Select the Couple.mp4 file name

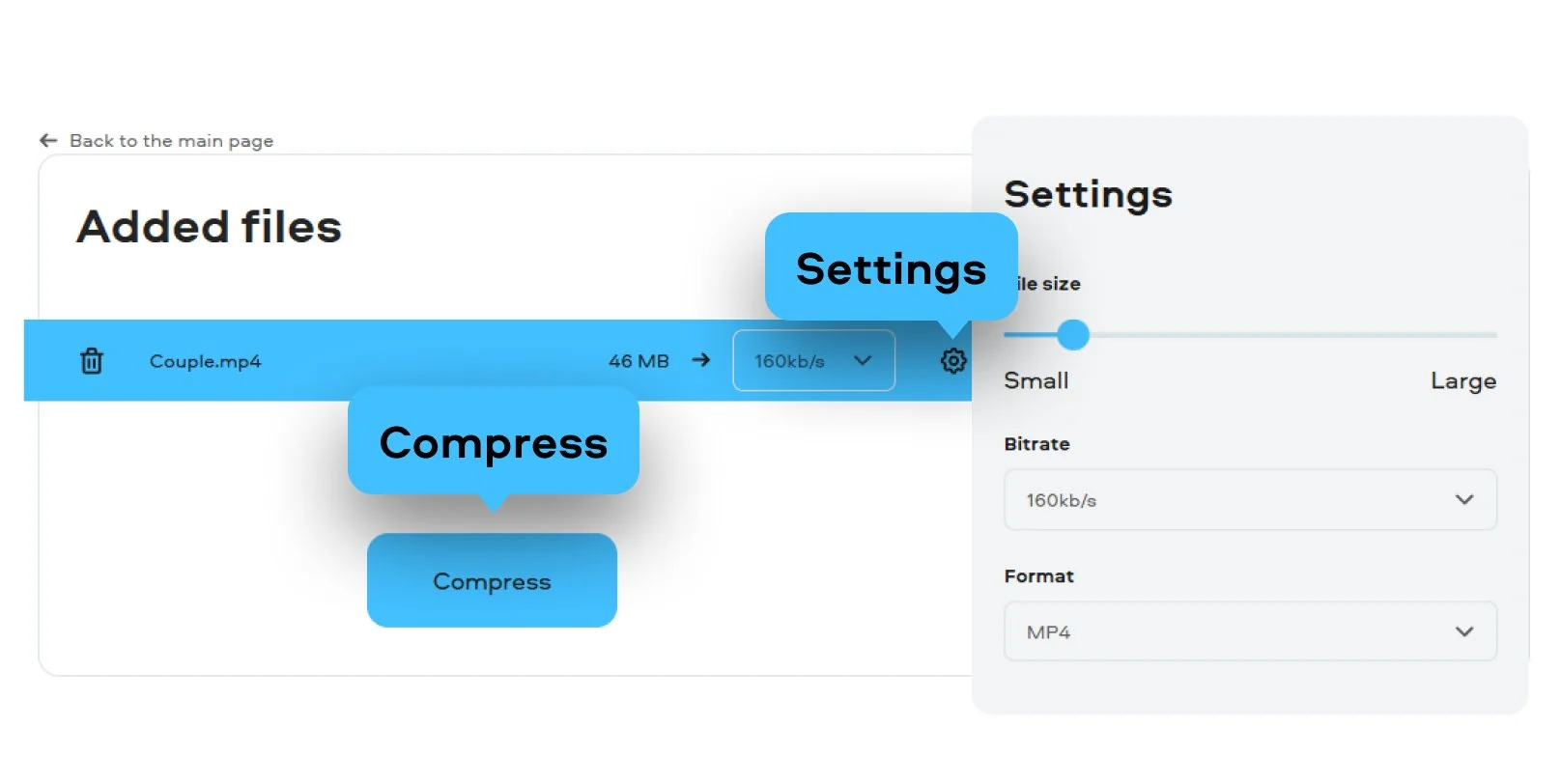(205, 361)
